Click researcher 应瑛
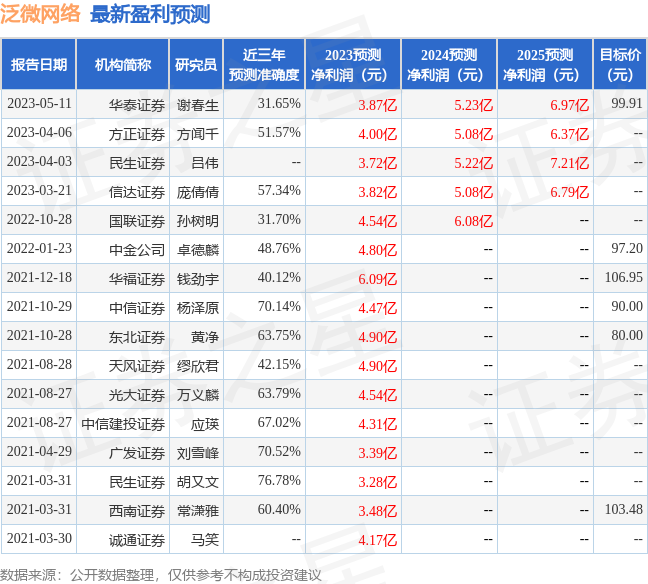This screenshot has height=584, width=648. click(205, 424)
